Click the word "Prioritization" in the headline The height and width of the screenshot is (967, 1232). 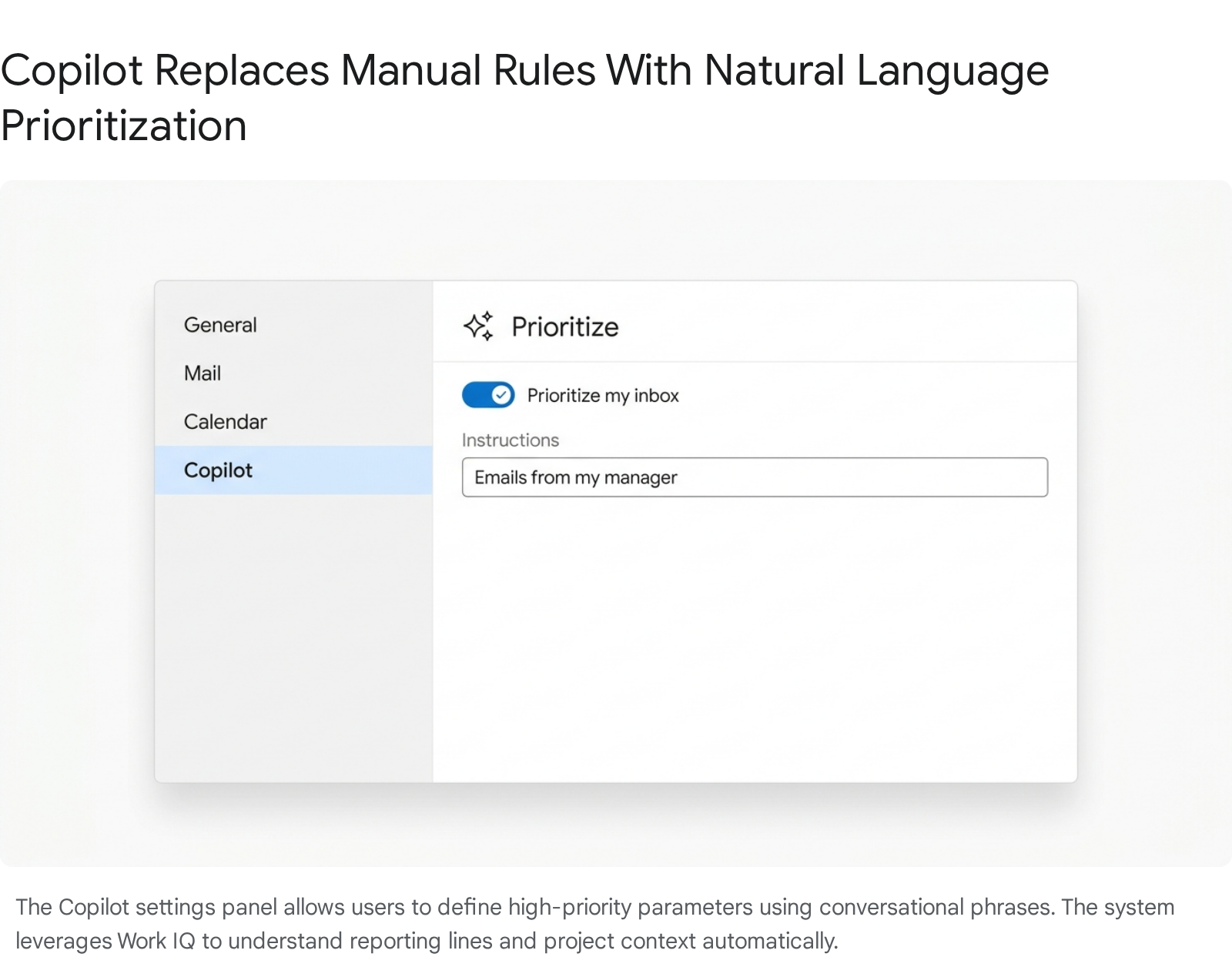[123, 126]
